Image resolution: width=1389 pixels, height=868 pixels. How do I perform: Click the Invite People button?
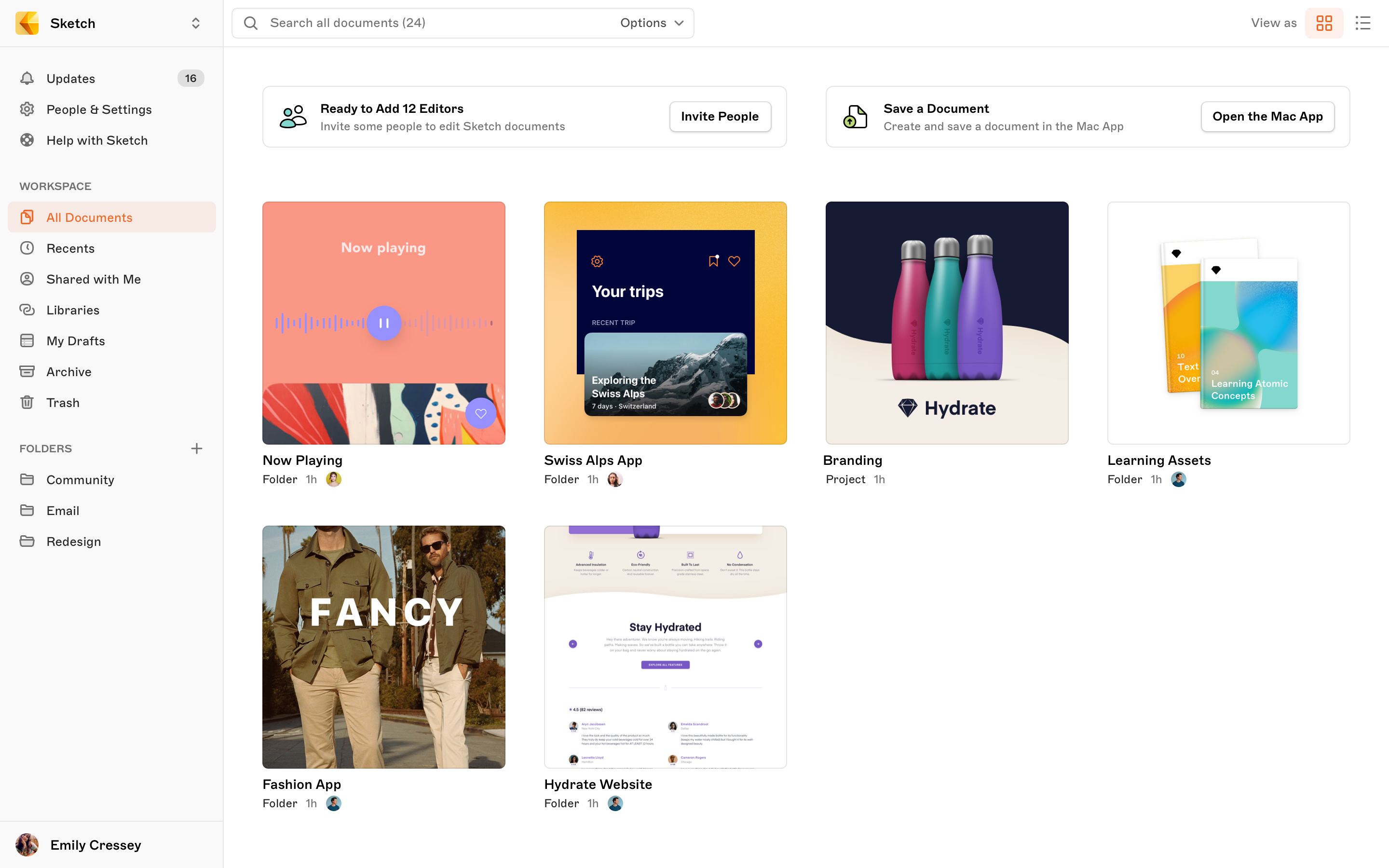720,117
